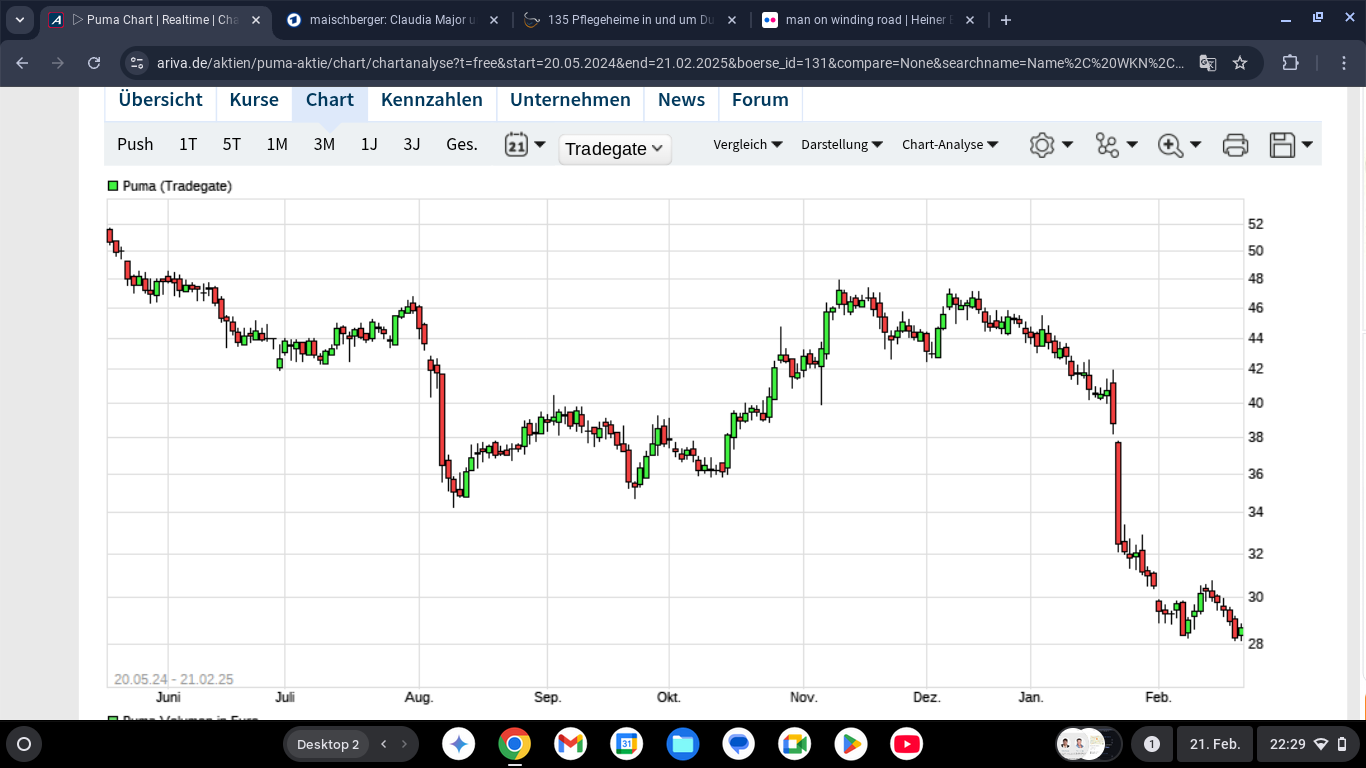Click the save diskette icon
This screenshot has width=1366, height=768.
point(1282,145)
